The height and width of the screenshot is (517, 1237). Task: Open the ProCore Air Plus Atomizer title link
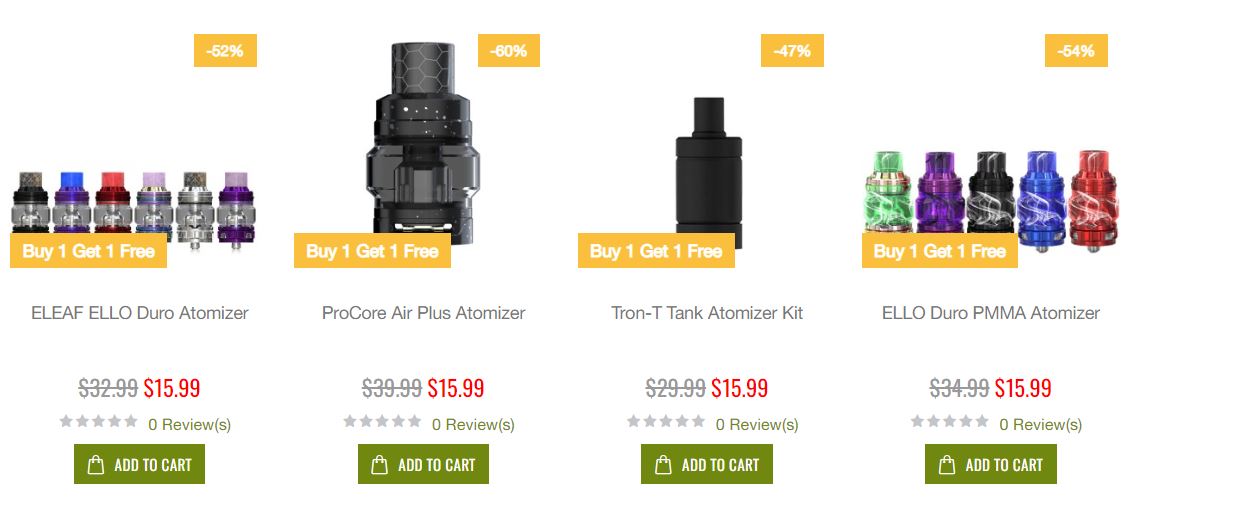coord(423,313)
